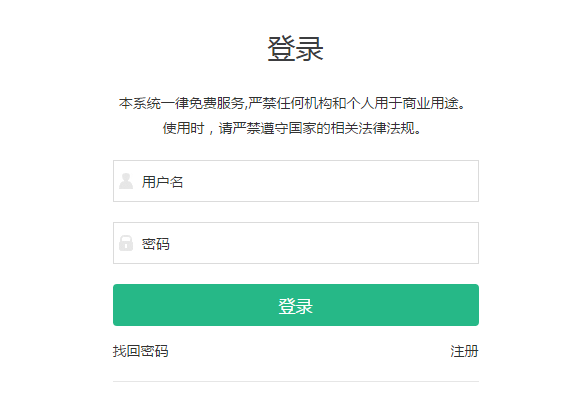The height and width of the screenshot is (410, 573).
Task: Focus the 密码 input field
Action: tap(296, 243)
